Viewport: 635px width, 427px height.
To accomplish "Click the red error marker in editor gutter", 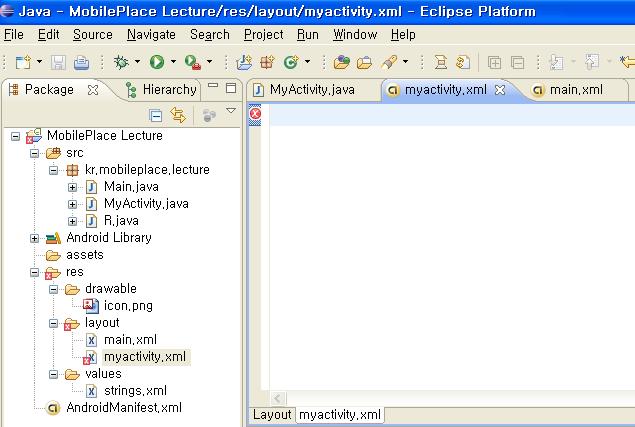I will (255, 114).
